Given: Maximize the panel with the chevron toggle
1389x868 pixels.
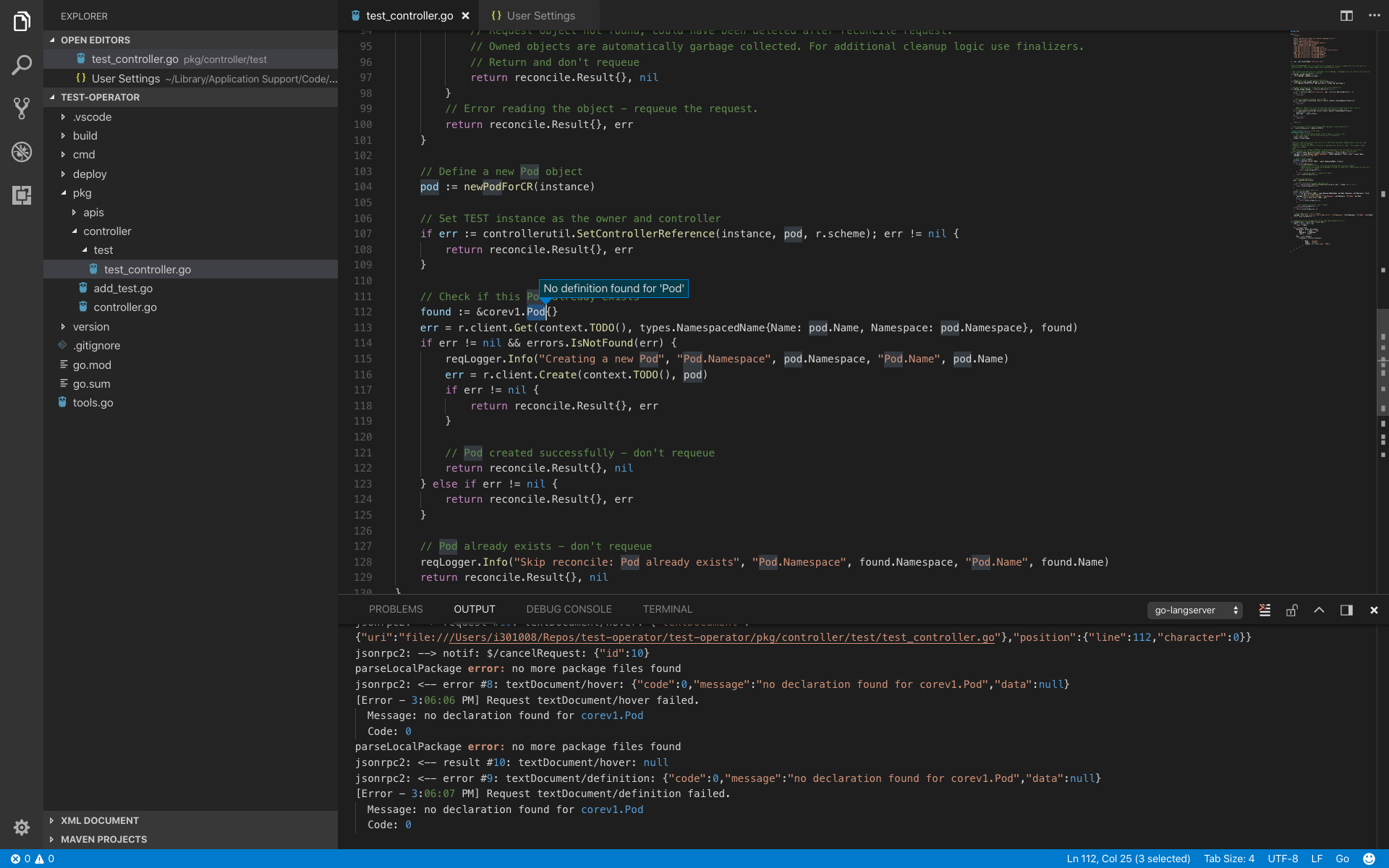Looking at the screenshot, I should point(1320,610).
